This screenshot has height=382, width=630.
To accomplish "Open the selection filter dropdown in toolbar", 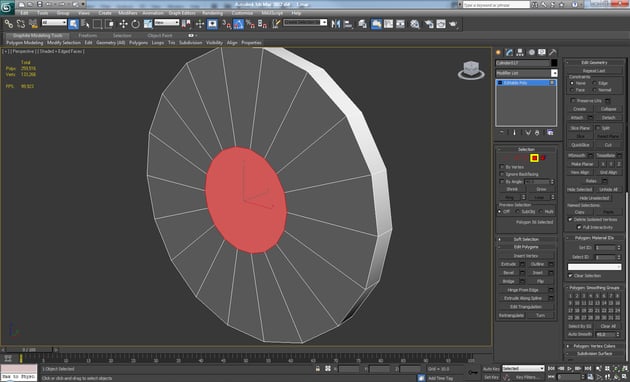I will click(54, 22).
